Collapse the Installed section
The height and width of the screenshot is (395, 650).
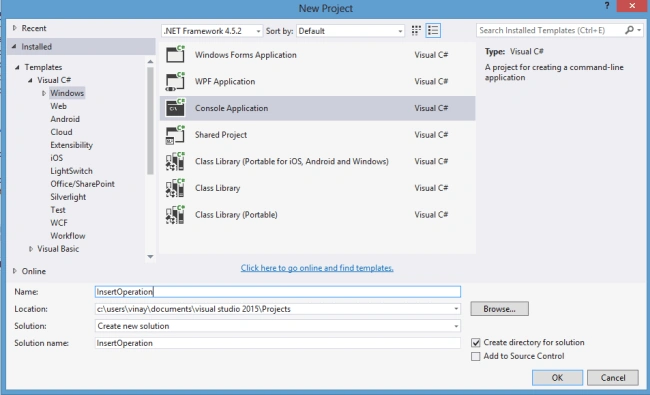pos(14,46)
